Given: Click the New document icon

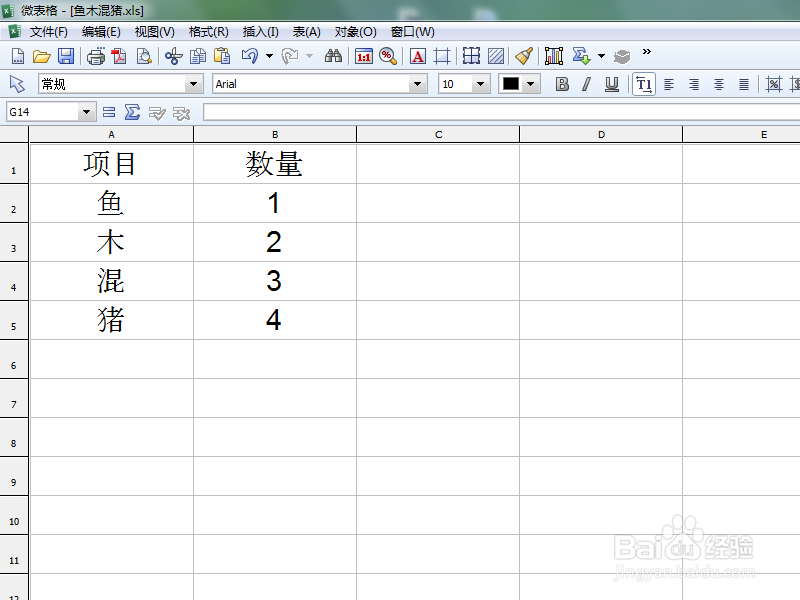Looking at the screenshot, I should point(18,56).
